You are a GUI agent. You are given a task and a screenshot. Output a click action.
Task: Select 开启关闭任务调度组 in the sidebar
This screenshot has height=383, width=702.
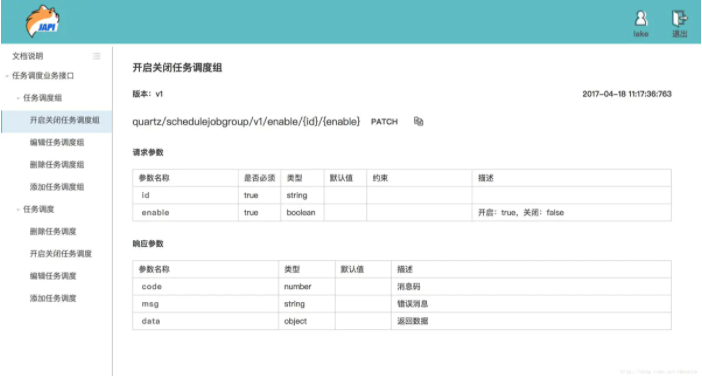(x=56, y=120)
